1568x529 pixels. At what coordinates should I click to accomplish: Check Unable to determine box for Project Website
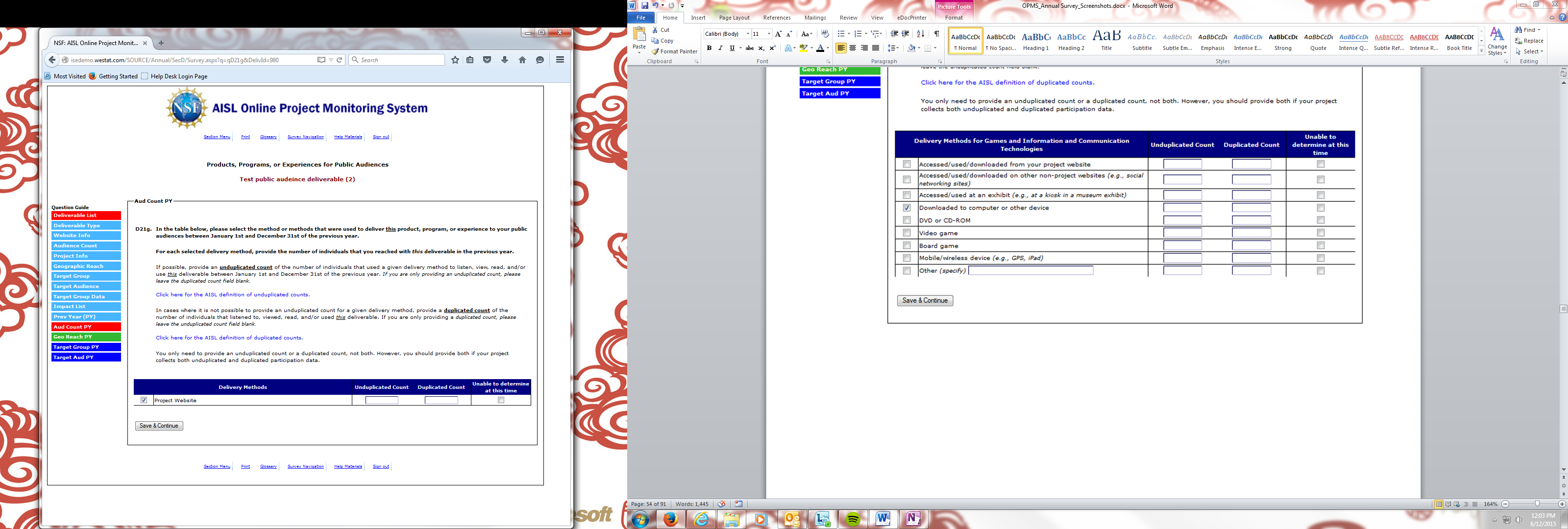(501, 401)
